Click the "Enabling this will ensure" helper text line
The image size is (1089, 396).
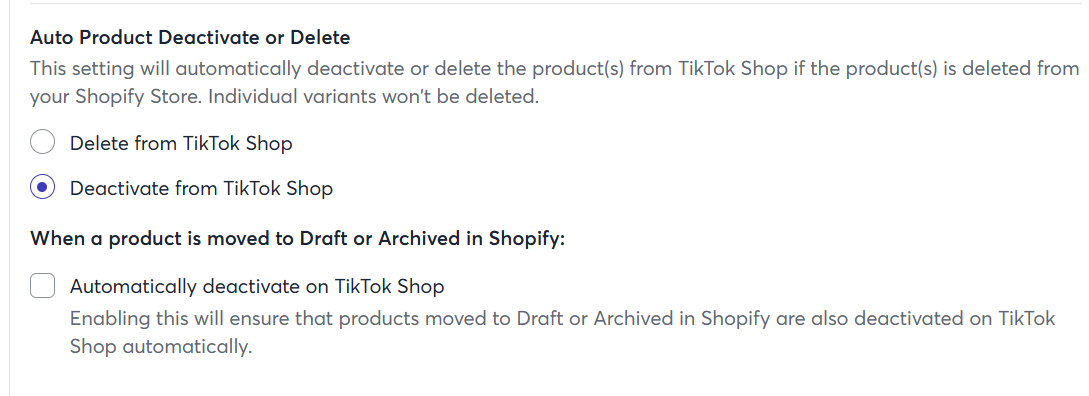coord(563,318)
